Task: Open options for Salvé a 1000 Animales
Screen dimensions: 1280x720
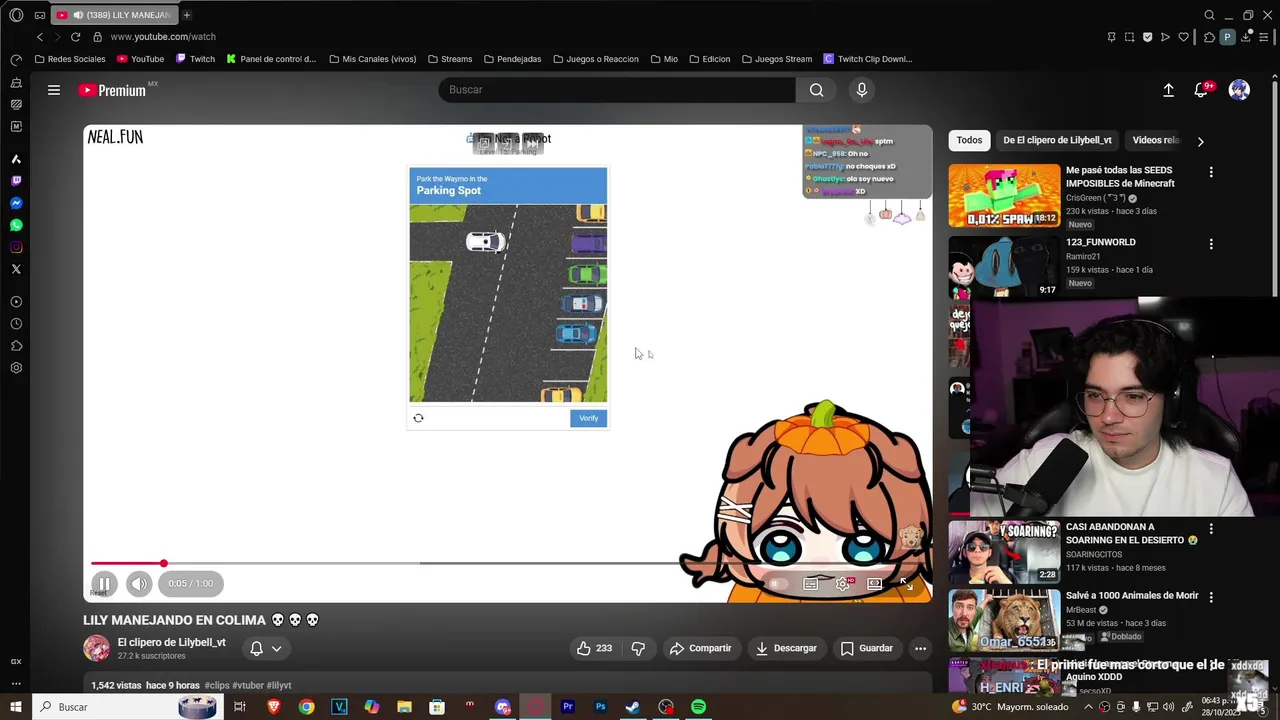Action: pyautogui.click(x=1211, y=597)
